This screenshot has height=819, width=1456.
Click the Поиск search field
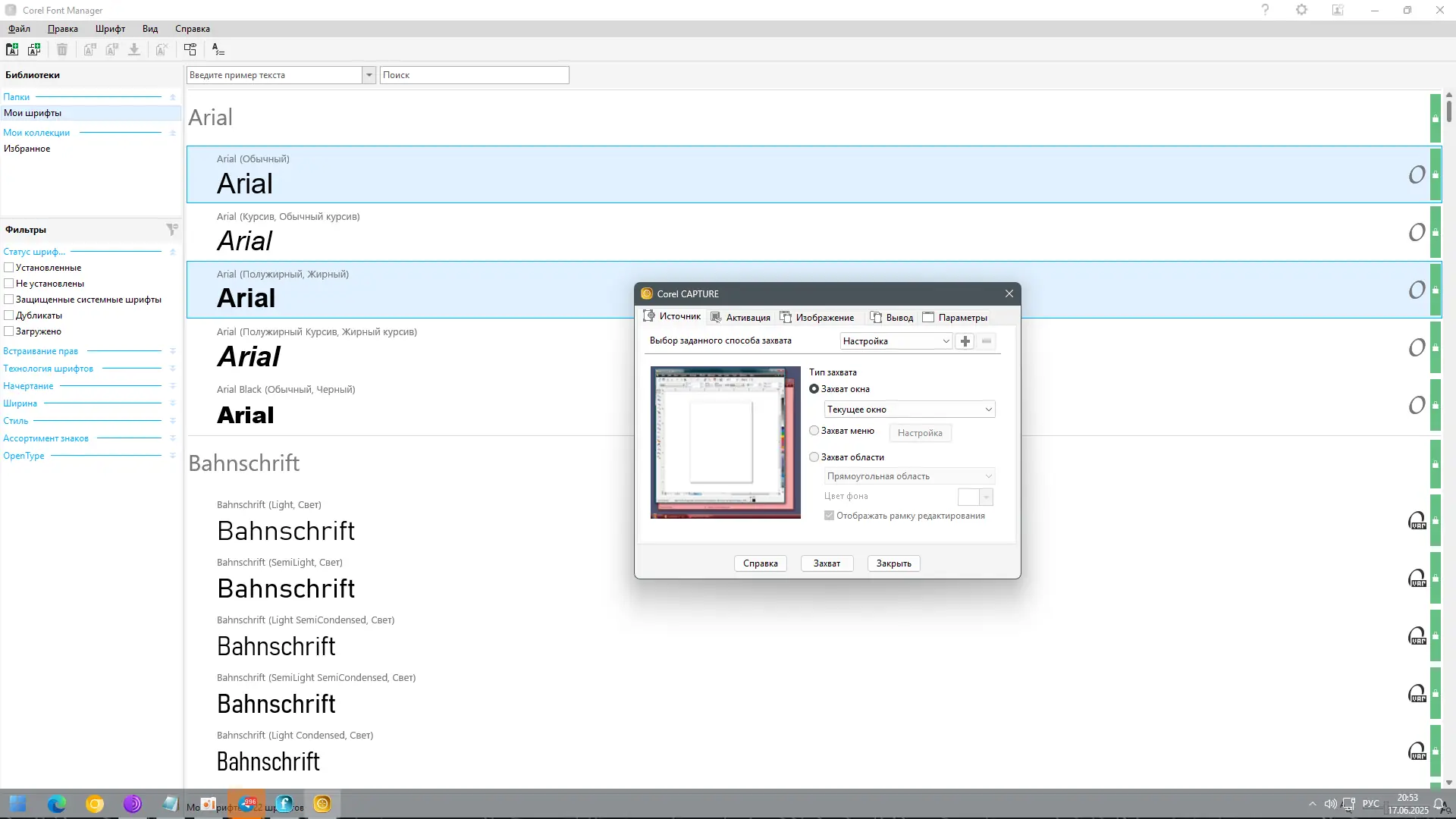tap(474, 75)
